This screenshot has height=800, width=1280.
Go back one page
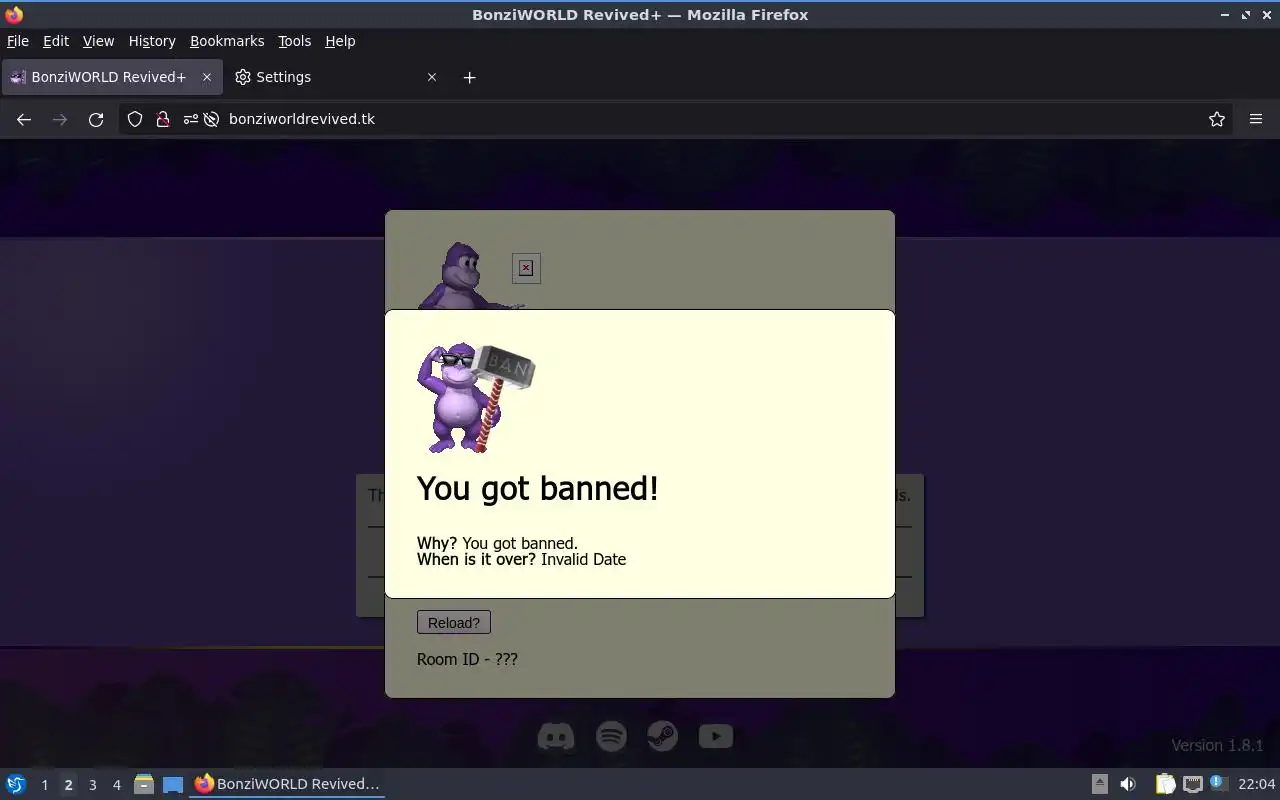(24, 119)
